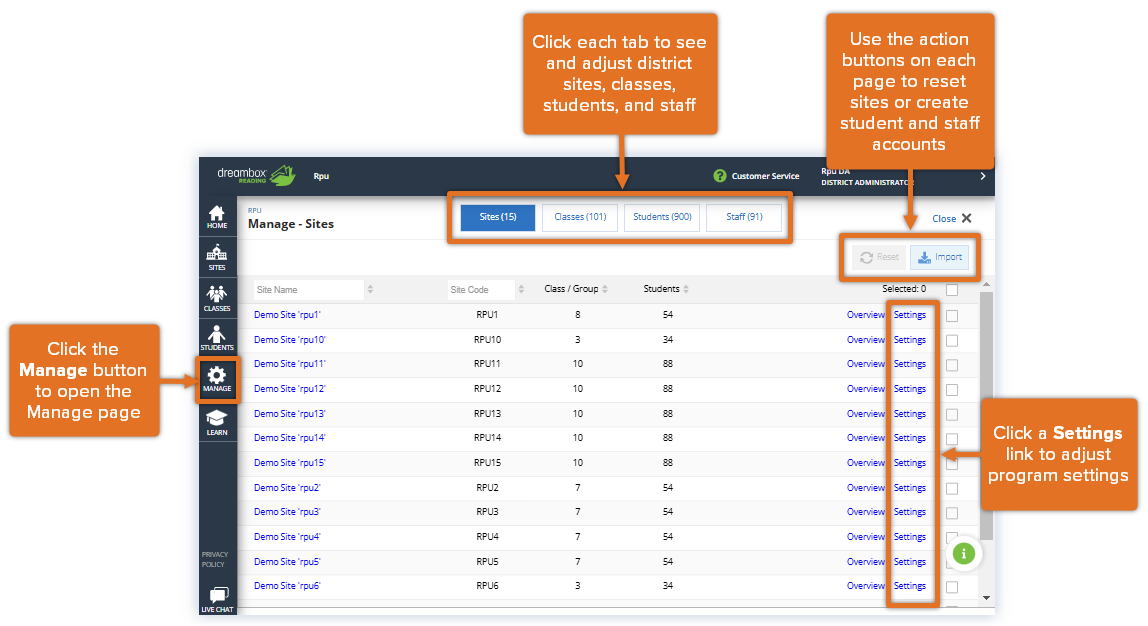Click the Customer Service link text
Screen dimensions: 1148x626
pos(765,176)
